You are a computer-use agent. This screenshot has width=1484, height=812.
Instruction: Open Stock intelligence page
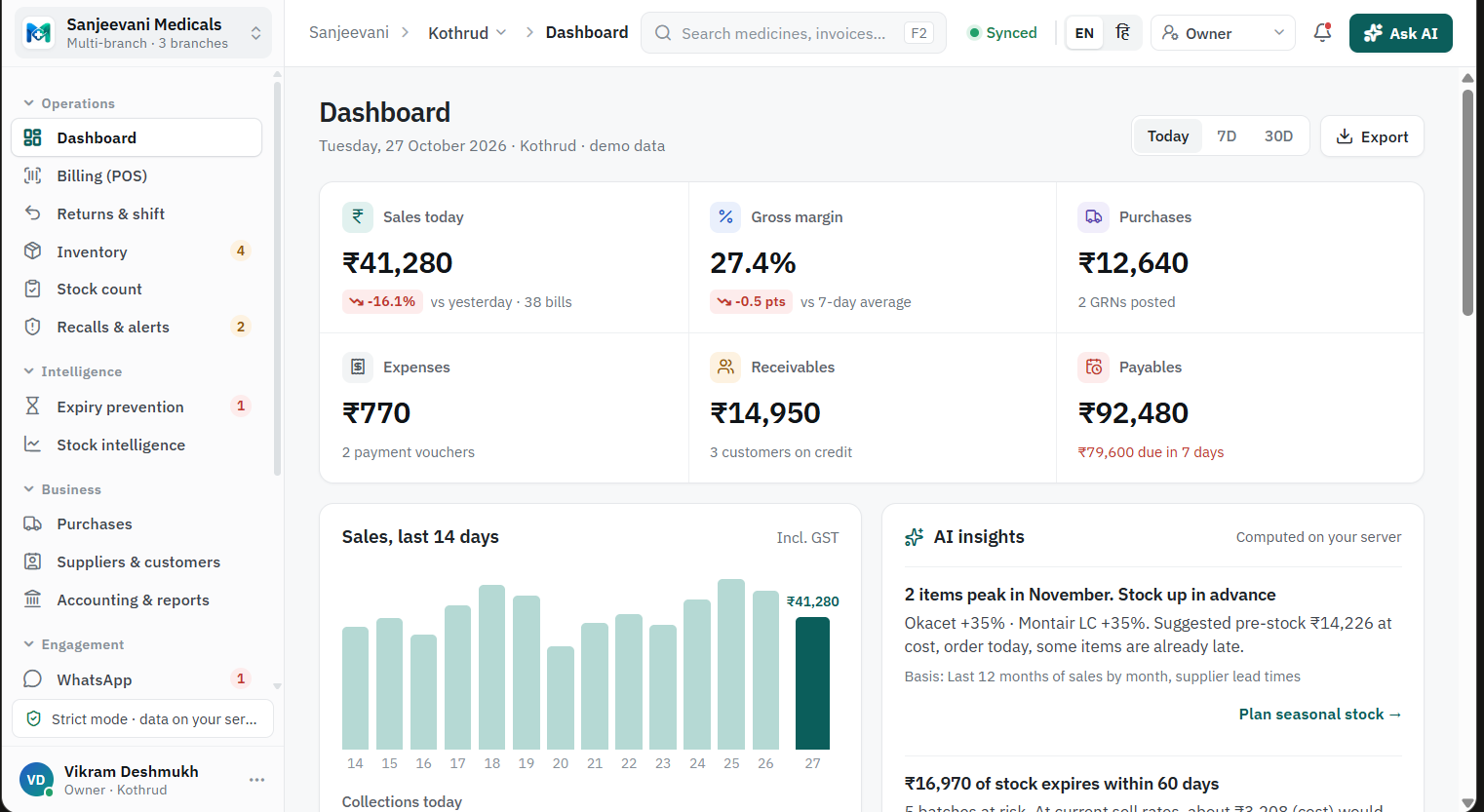[137, 445]
